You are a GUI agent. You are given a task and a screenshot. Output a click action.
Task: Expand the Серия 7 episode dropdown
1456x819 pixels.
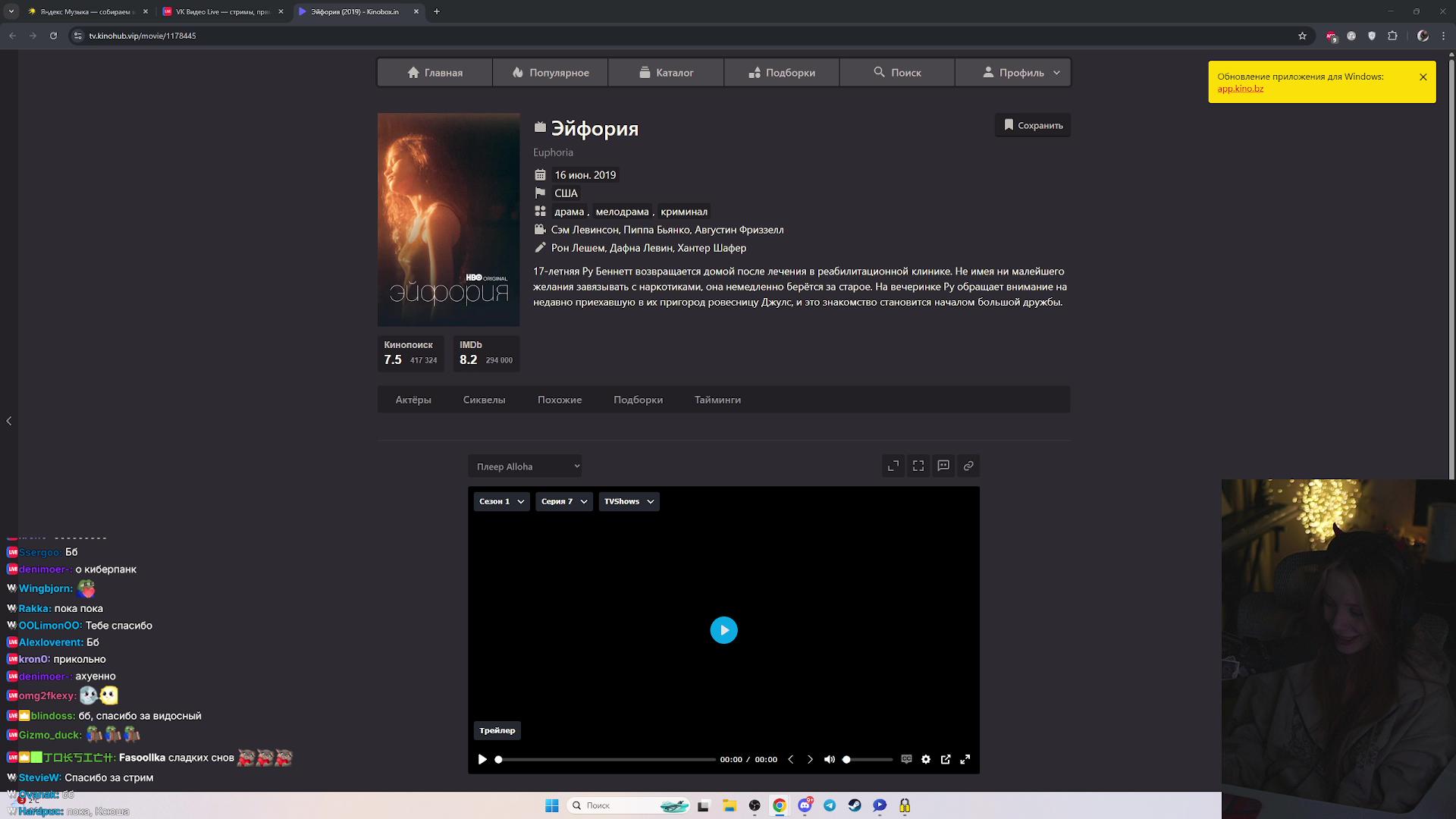(563, 501)
